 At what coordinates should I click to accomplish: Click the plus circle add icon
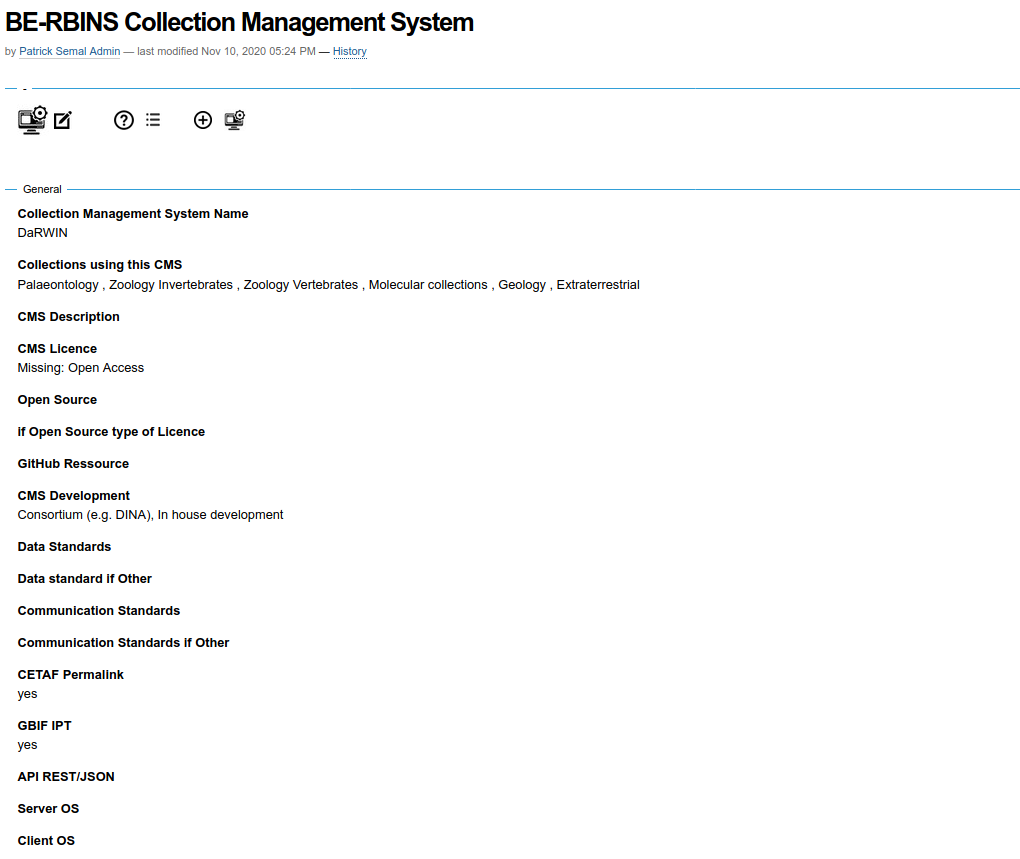(x=203, y=120)
